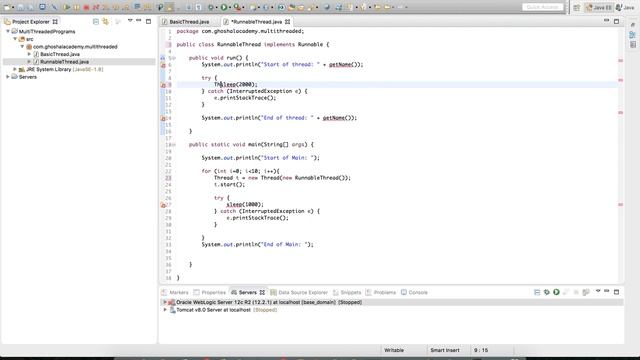Collapse the MultiThreadedPrograms project node
640x360 pixels.
coord(8,31)
